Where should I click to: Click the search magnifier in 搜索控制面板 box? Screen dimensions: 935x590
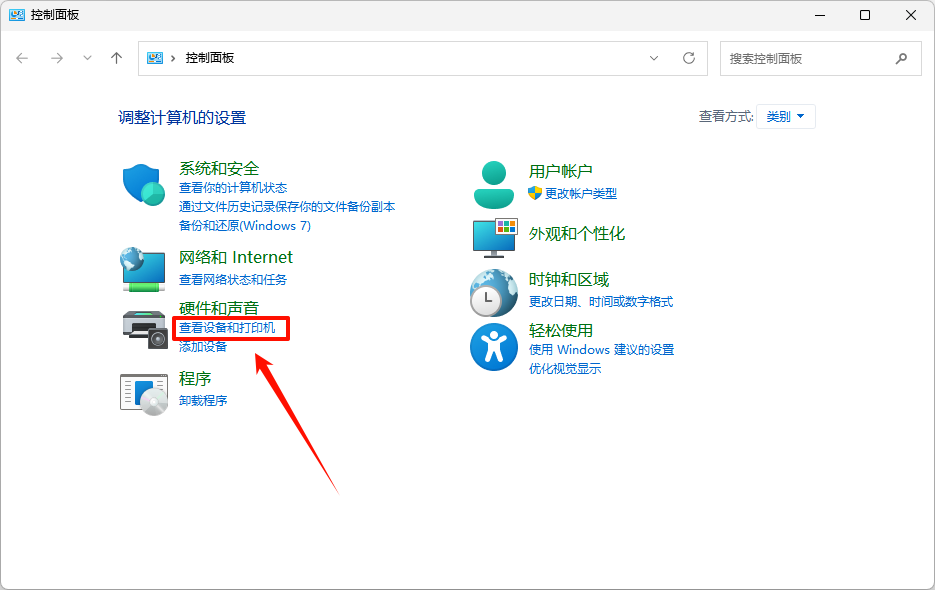[901, 58]
